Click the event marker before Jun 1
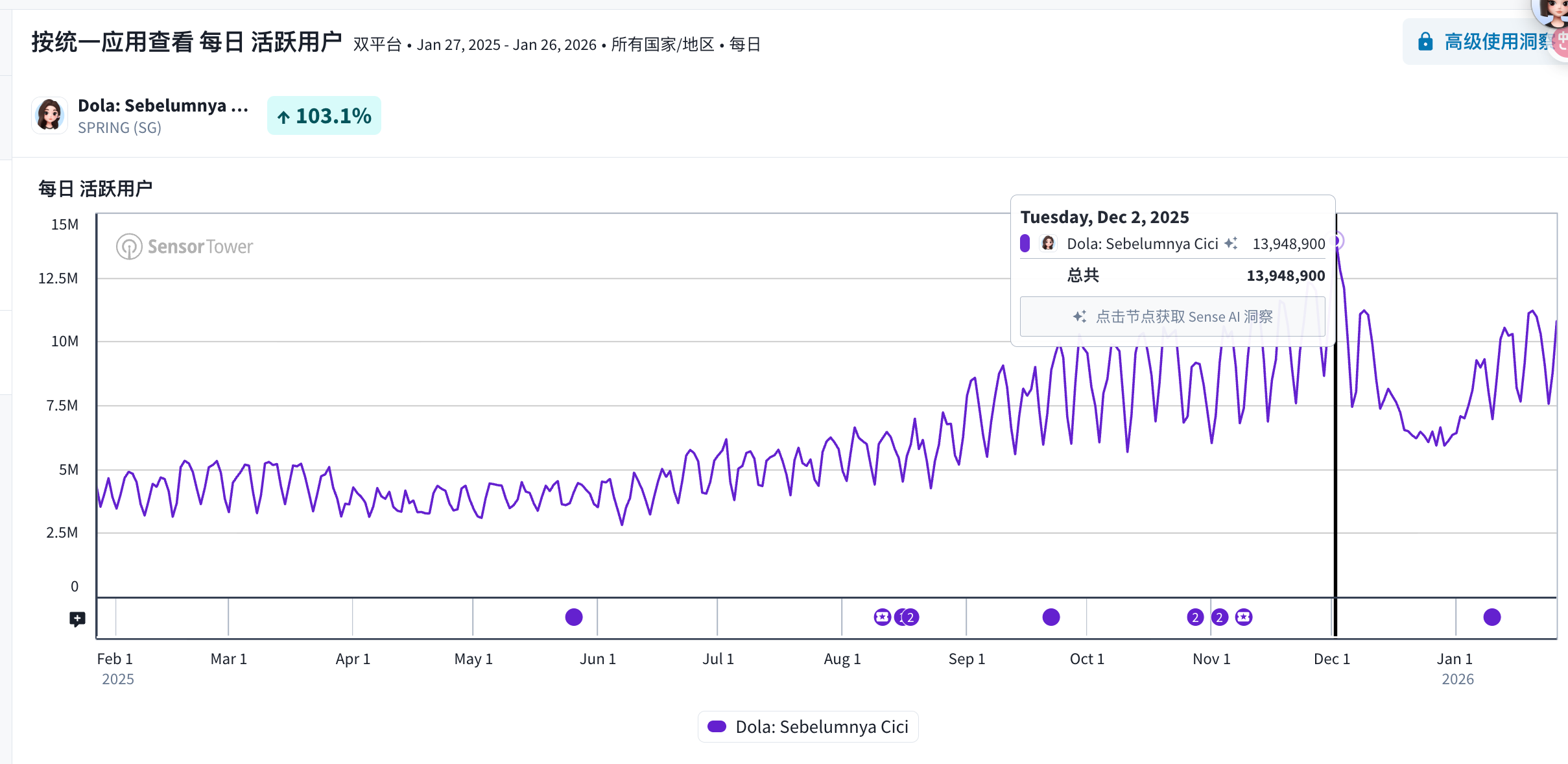 [x=573, y=617]
